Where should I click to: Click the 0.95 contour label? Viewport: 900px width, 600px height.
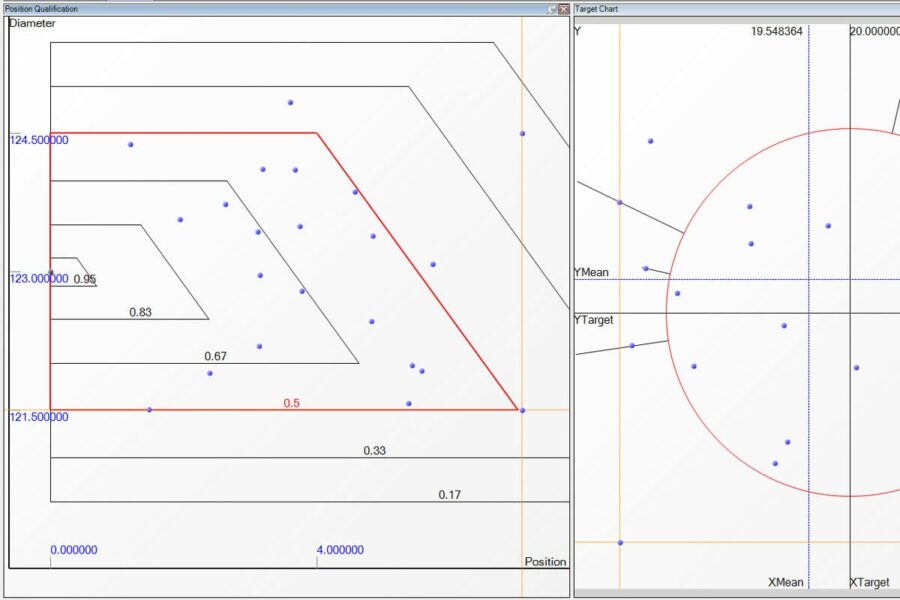tap(84, 280)
